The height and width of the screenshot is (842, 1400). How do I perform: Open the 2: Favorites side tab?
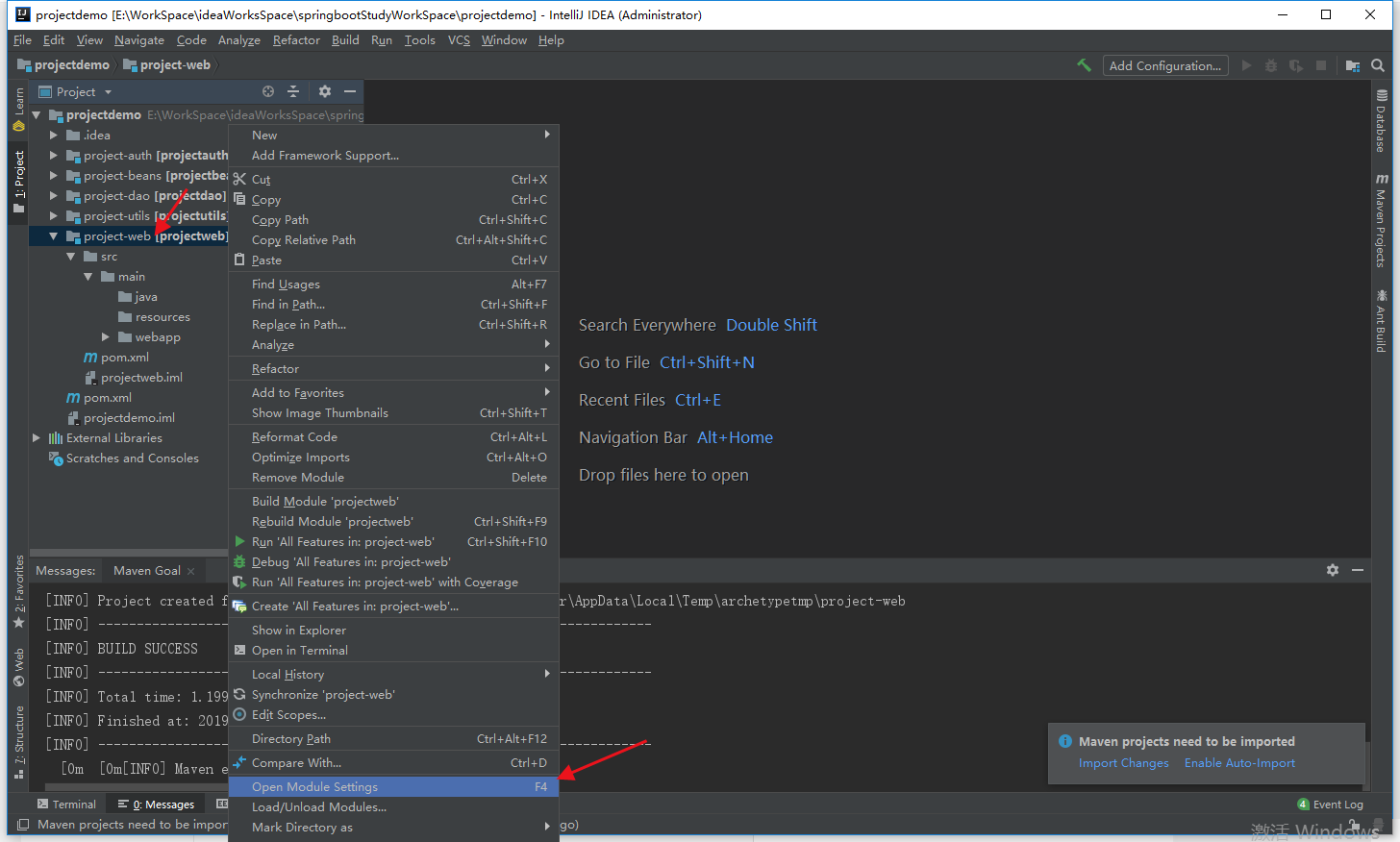(18, 591)
